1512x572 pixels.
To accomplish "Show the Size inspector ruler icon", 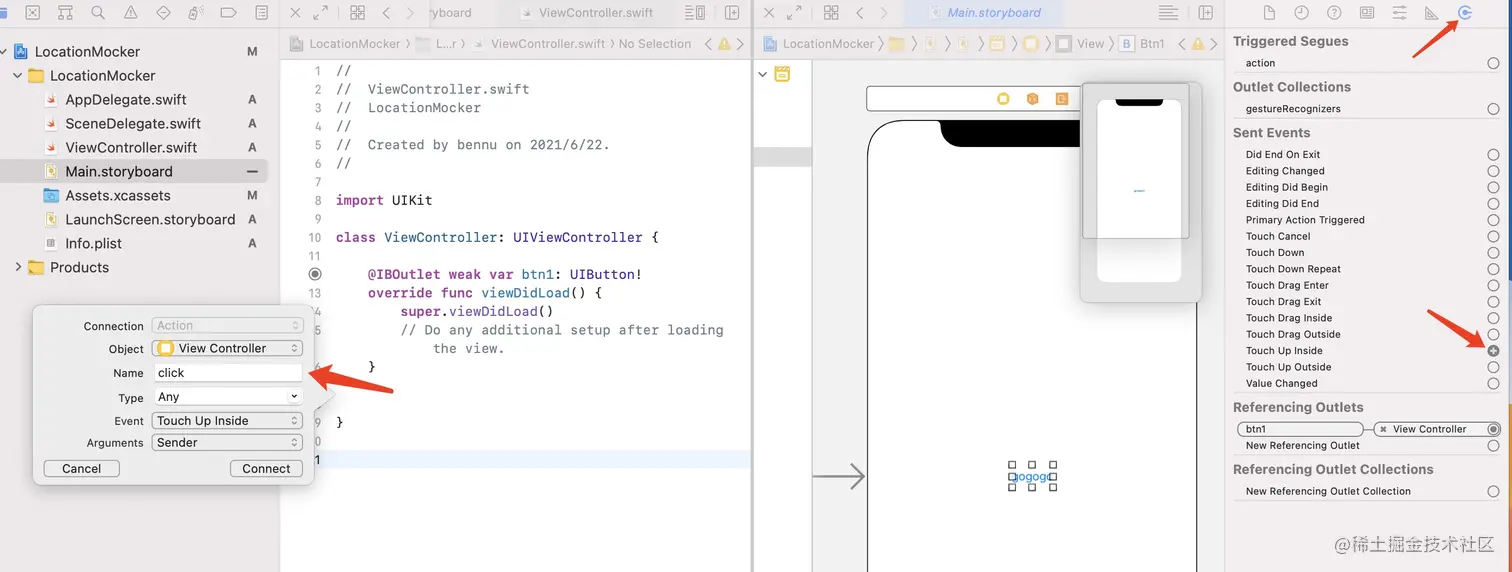I will tap(1432, 13).
